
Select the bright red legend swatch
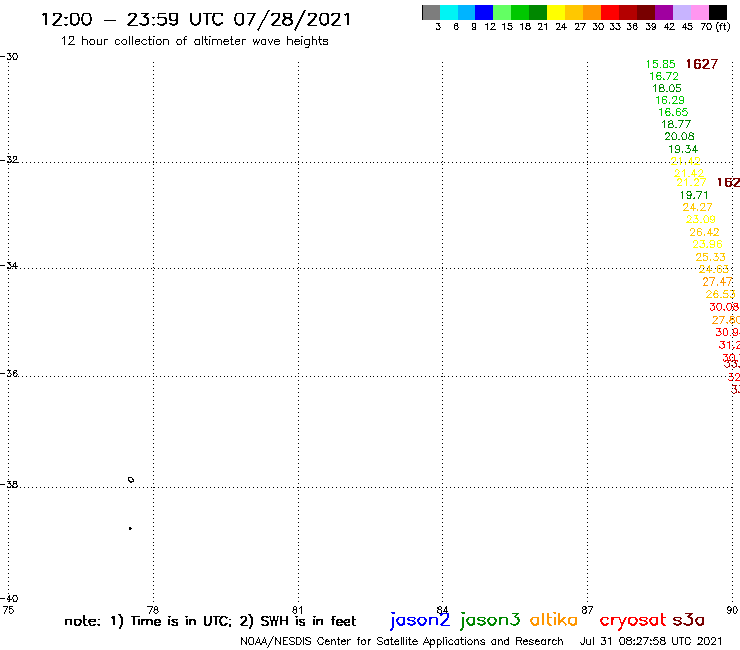pyautogui.click(x=610, y=12)
